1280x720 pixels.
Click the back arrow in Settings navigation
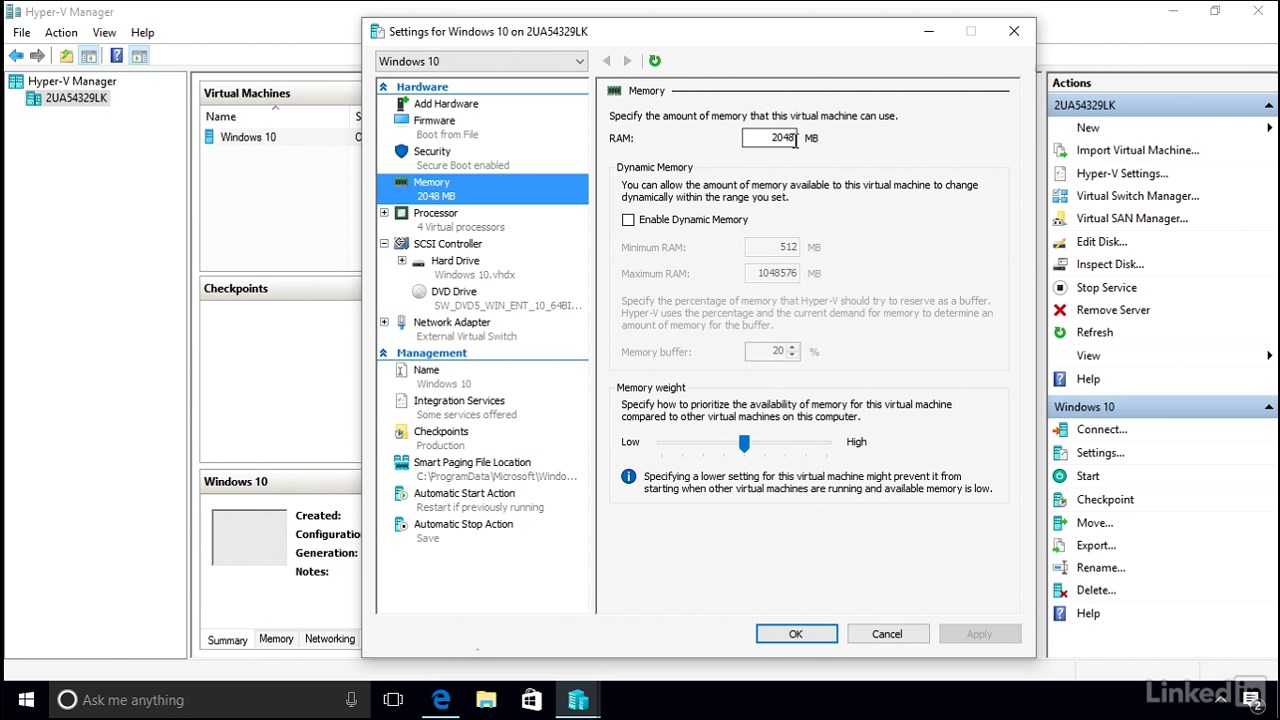coord(607,61)
